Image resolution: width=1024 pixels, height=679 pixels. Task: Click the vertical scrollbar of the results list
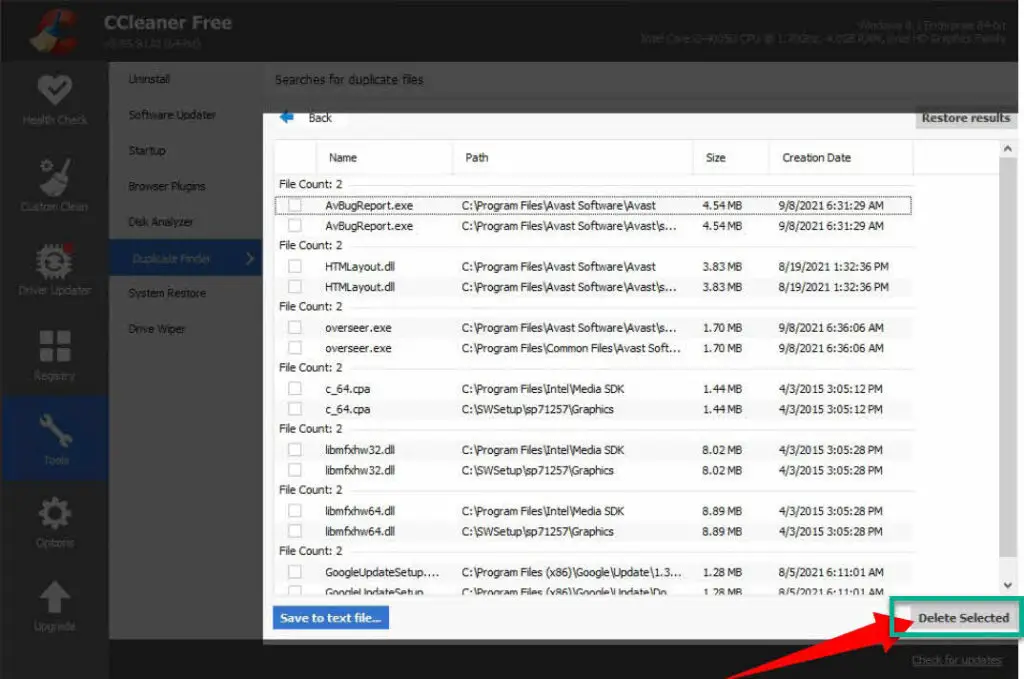point(1008,356)
